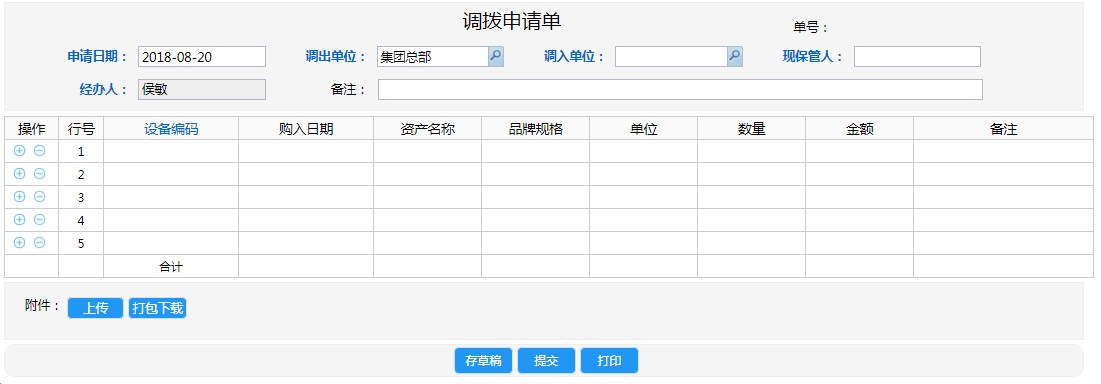Click the 行号 column header
The image size is (1101, 384).
click(81, 129)
